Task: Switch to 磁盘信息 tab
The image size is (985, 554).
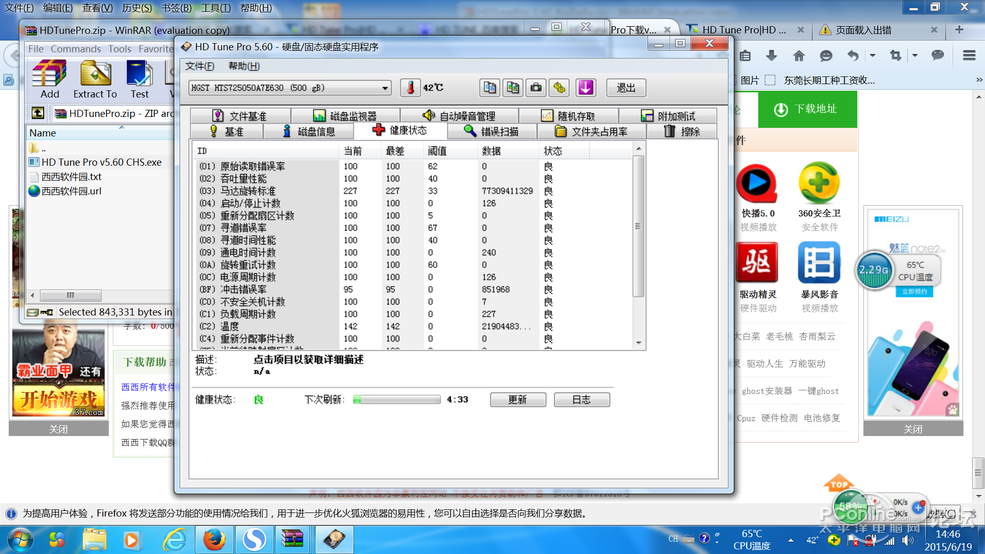Action: click(308, 131)
